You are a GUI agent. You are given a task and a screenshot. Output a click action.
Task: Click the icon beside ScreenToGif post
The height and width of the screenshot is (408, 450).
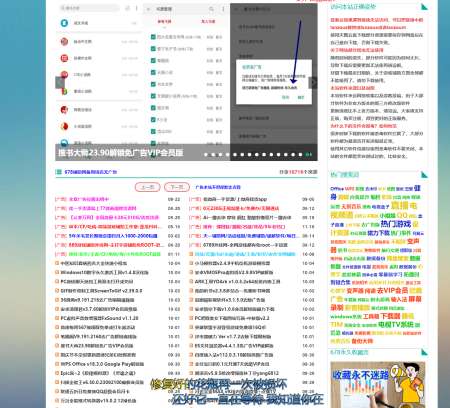pos(57,291)
